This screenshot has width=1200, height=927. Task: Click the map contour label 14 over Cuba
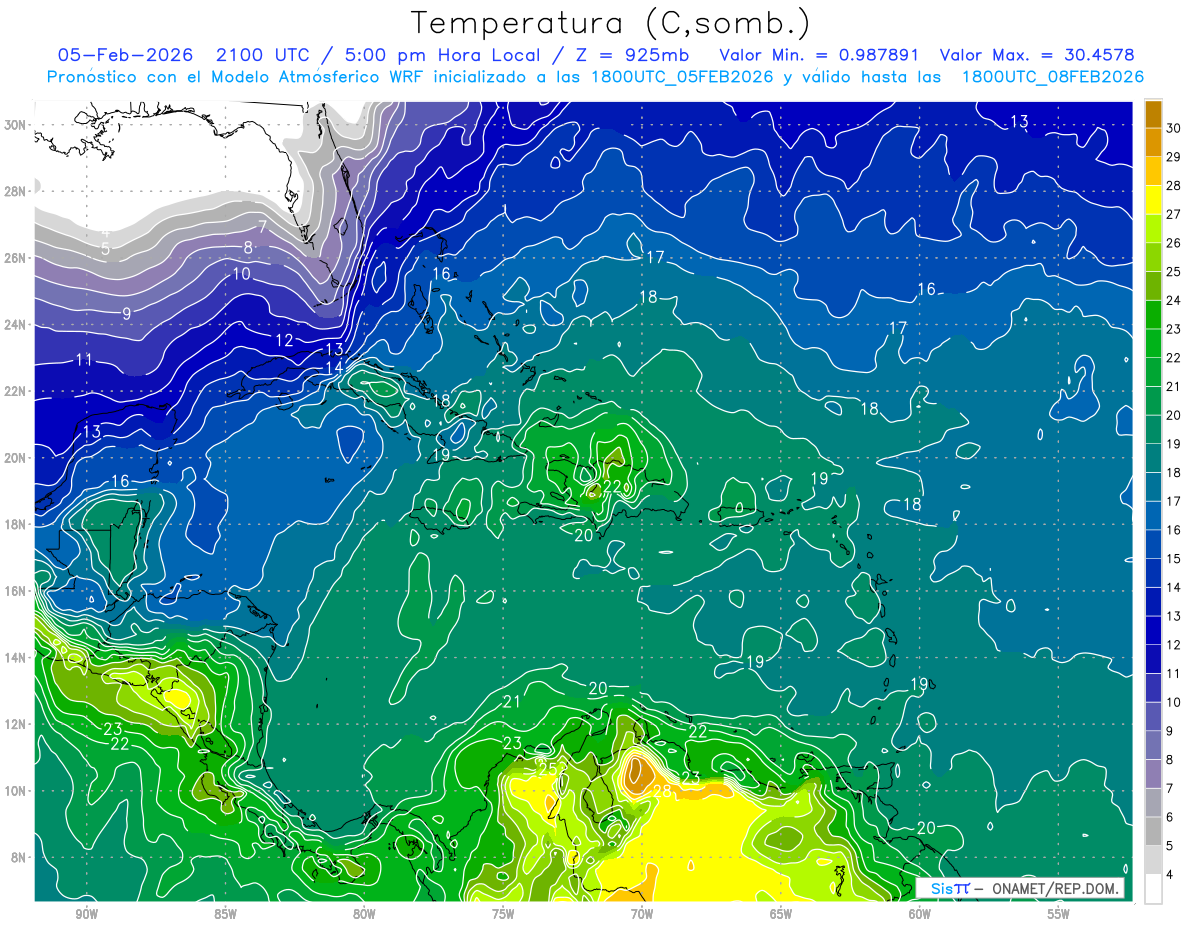click(x=334, y=368)
